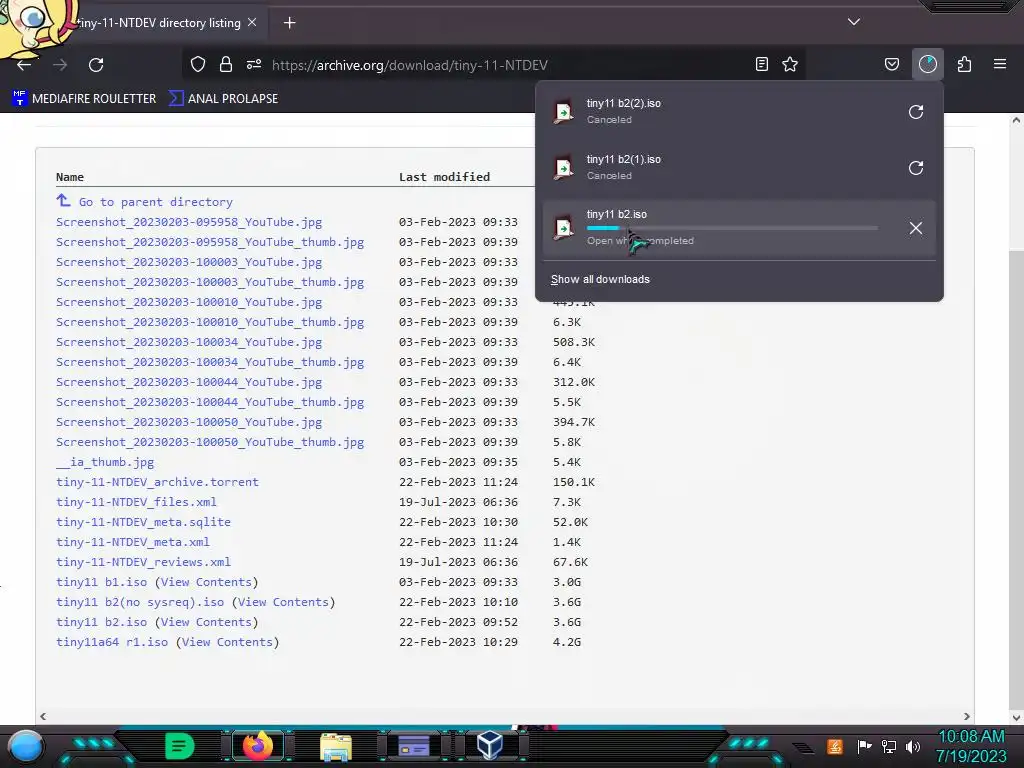
Task: Click the horizontal scrollbar left arrow
Action: pyautogui.click(x=43, y=716)
